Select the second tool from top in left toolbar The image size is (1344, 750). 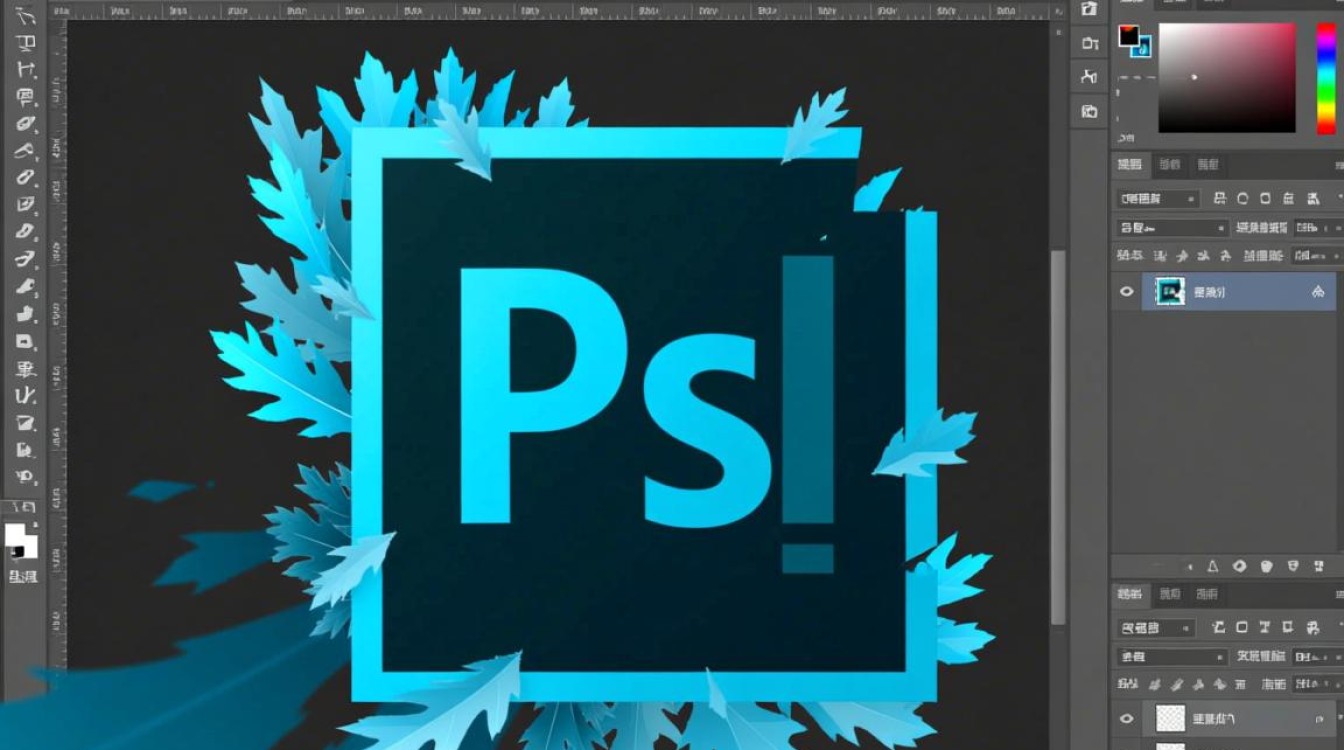(25, 44)
